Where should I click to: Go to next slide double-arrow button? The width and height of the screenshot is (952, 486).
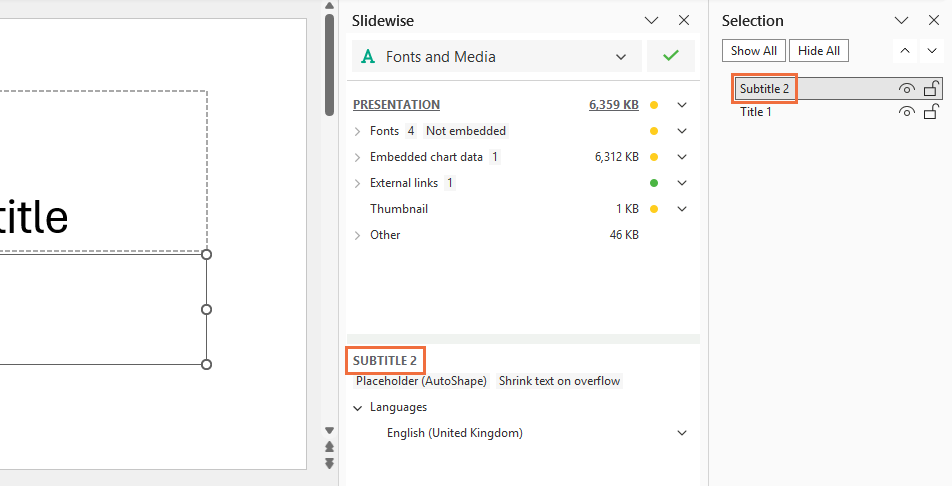click(x=329, y=464)
